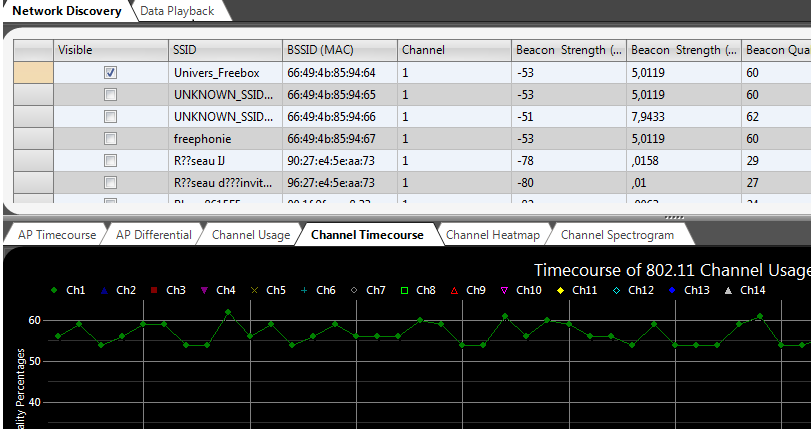Sort by BSSID (MAC) column header
This screenshot has height=433, width=811.
[x=339, y=50]
